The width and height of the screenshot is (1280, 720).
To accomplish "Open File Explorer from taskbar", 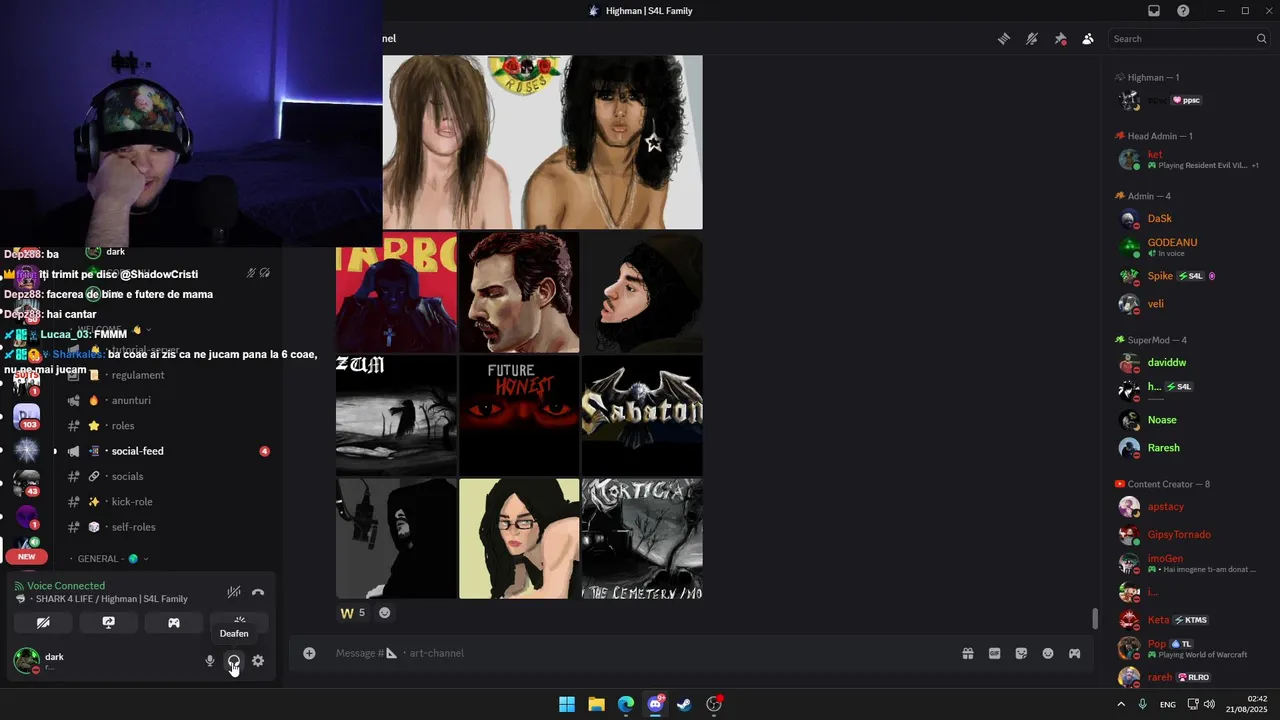I will pos(596,704).
